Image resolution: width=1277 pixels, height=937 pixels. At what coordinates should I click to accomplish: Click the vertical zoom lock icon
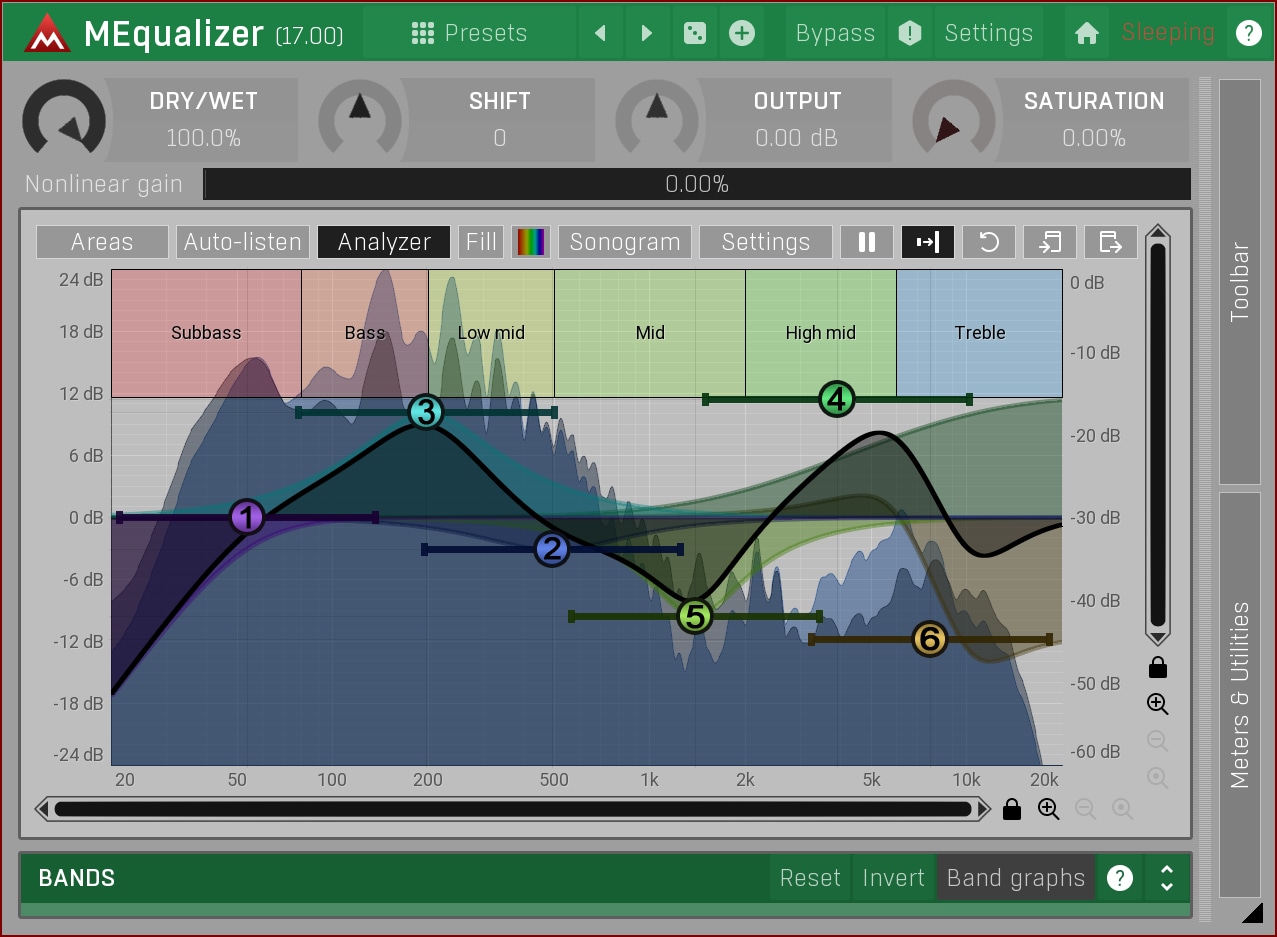pyautogui.click(x=1158, y=667)
